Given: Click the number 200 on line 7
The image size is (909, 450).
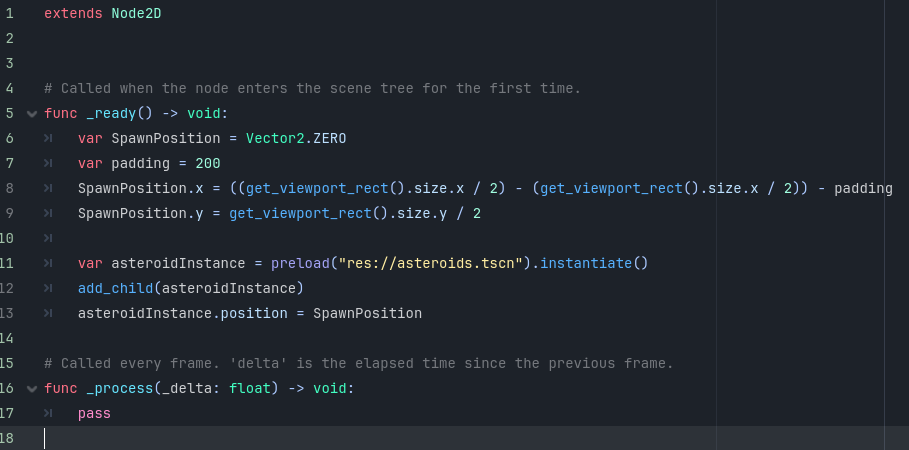Looking at the screenshot, I should click(x=208, y=163).
